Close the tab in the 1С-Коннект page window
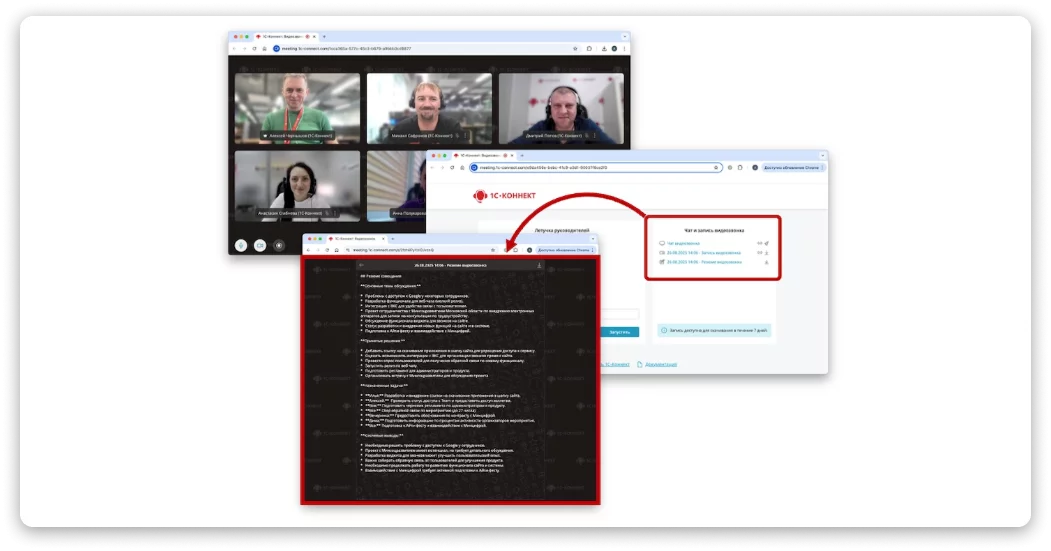The height and width of the screenshot is (551, 1051). [x=512, y=156]
